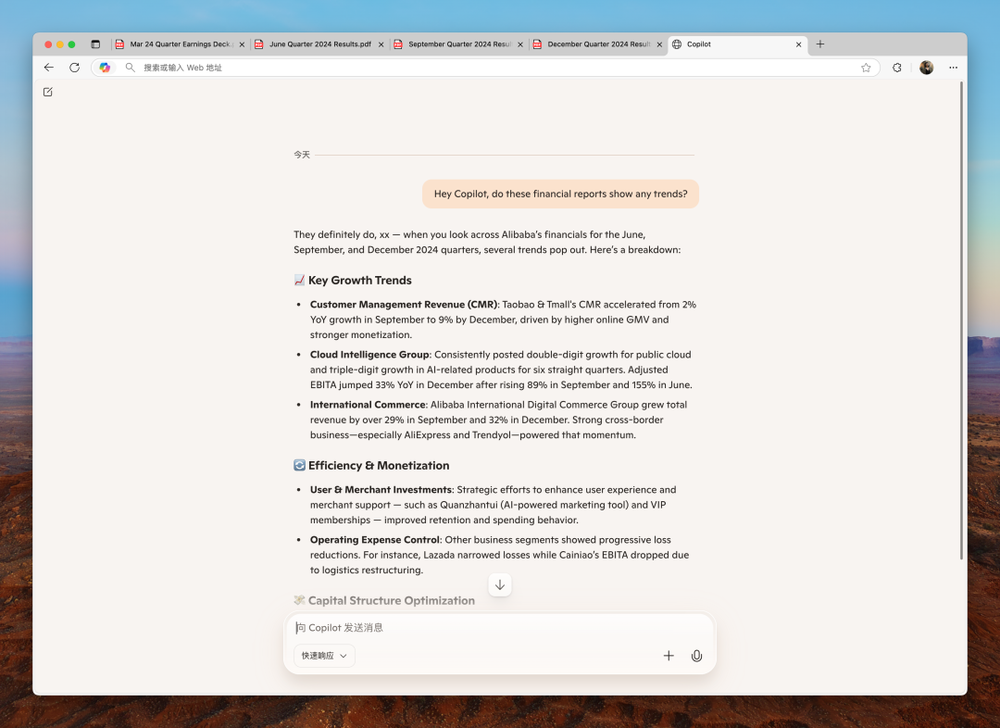Reload the page with refresh icon
The height and width of the screenshot is (728, 1000).
[75, 68]
